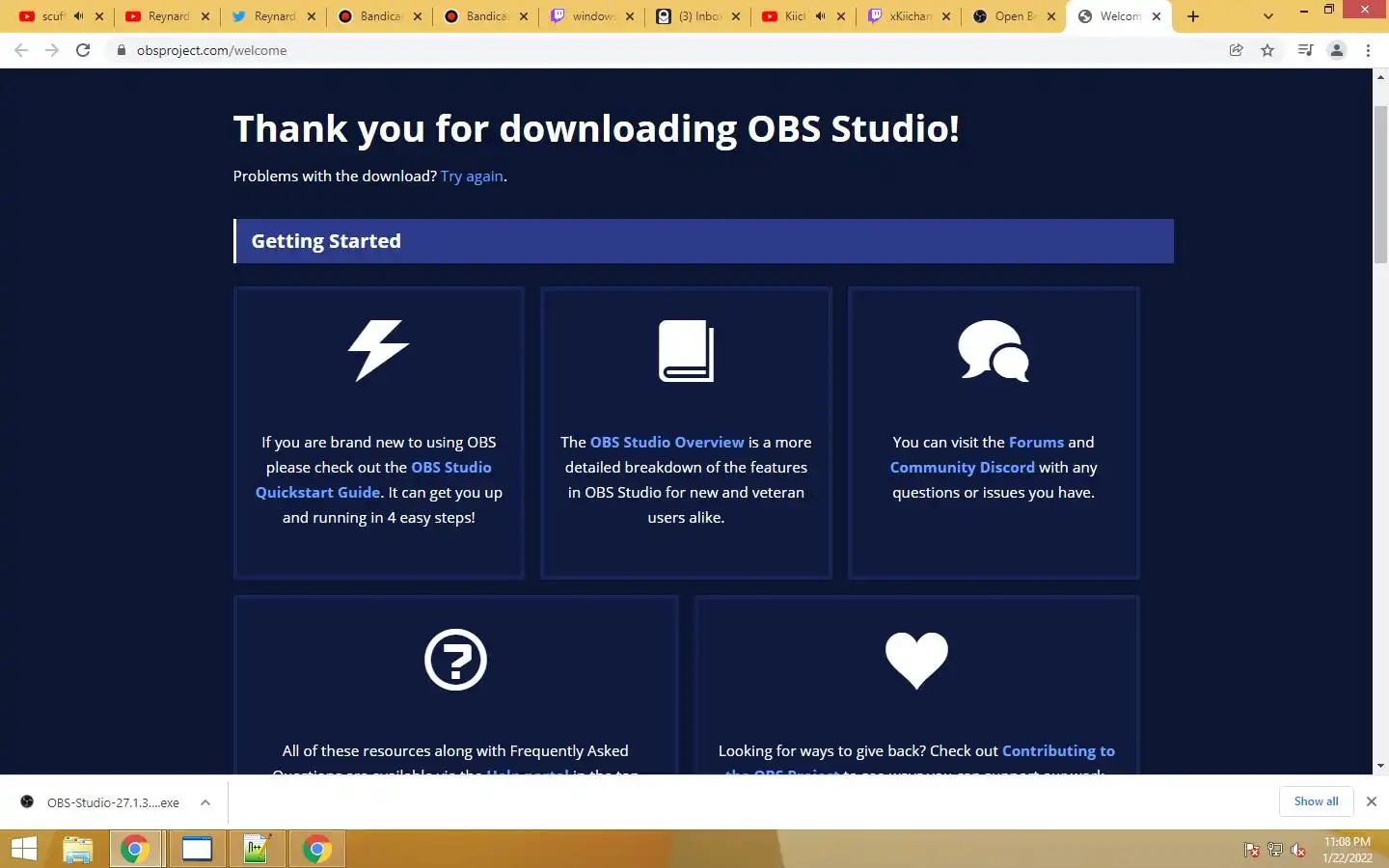
Task: Click the question mark help icon
Action: (455, 660)
